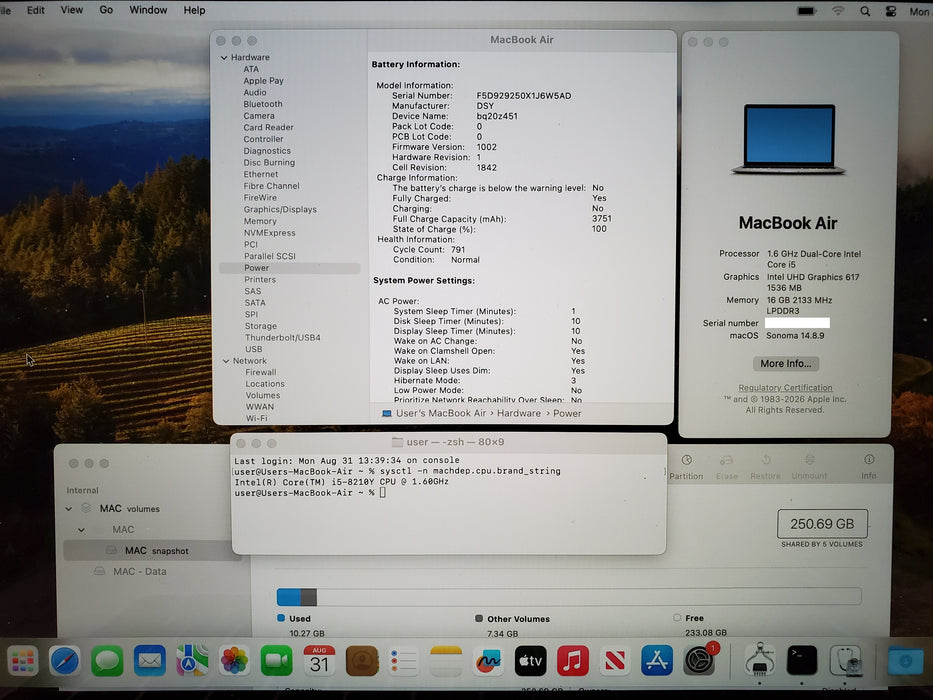
Task: Click the System Information Dock icon
Action: 760,661
